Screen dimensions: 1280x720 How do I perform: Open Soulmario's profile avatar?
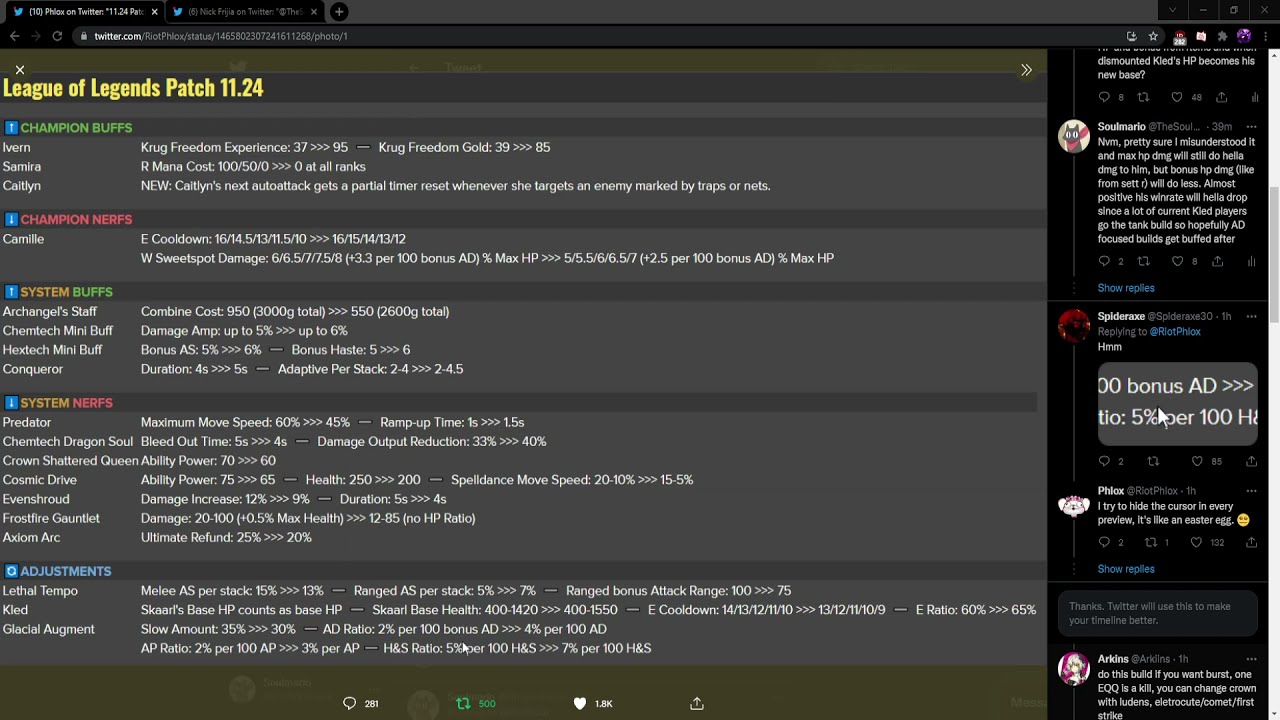[x=1074, y=135]
